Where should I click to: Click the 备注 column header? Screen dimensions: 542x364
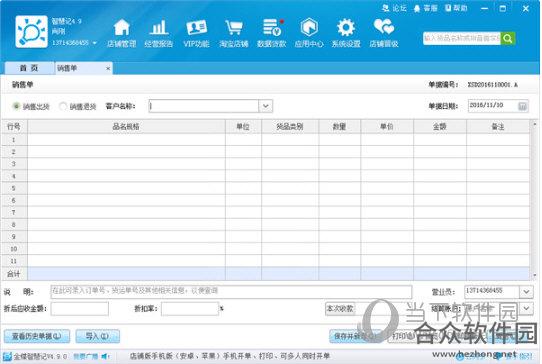coord(497,127)
